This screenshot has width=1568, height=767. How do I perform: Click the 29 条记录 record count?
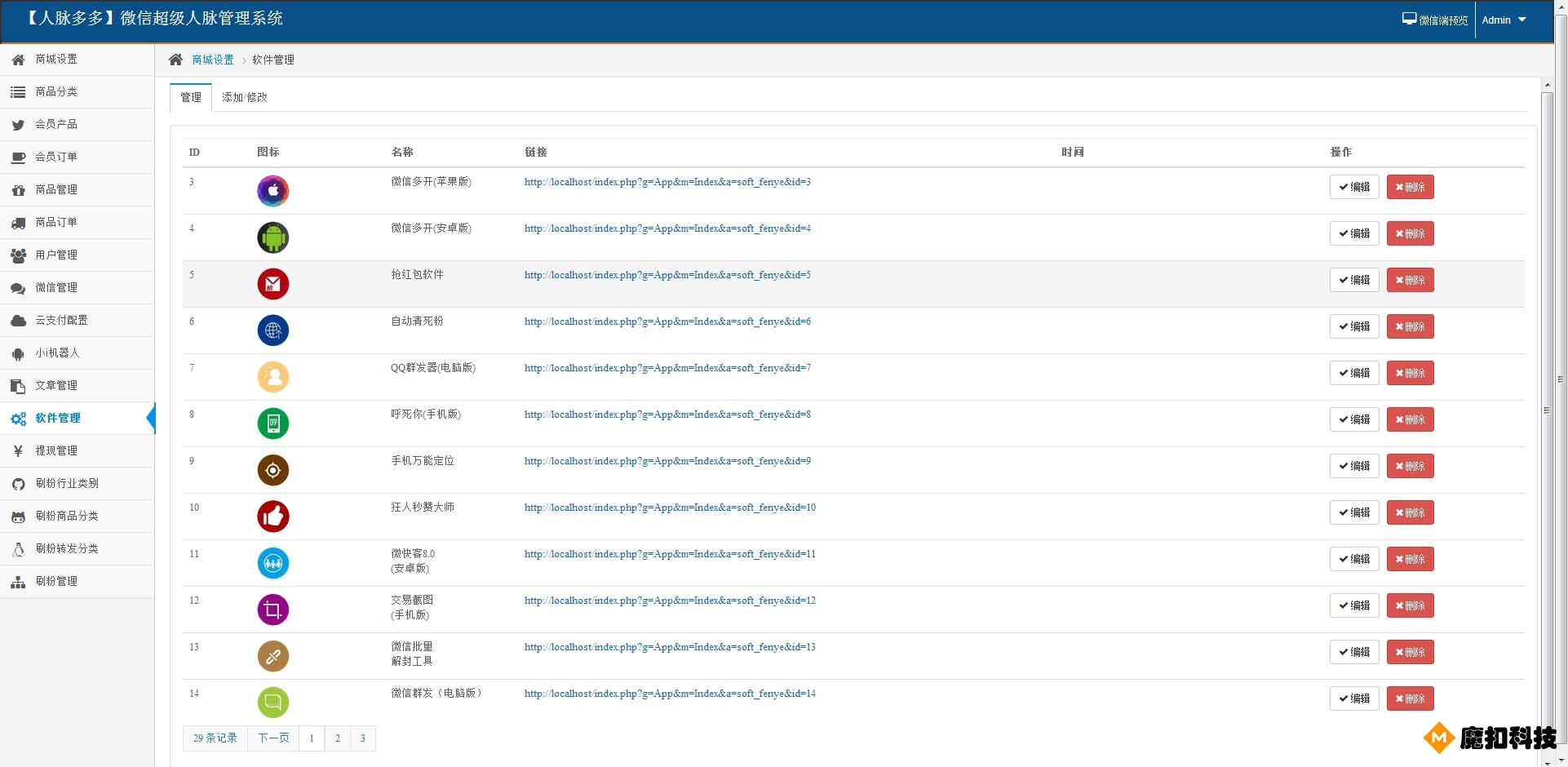[x=215, y=738]
